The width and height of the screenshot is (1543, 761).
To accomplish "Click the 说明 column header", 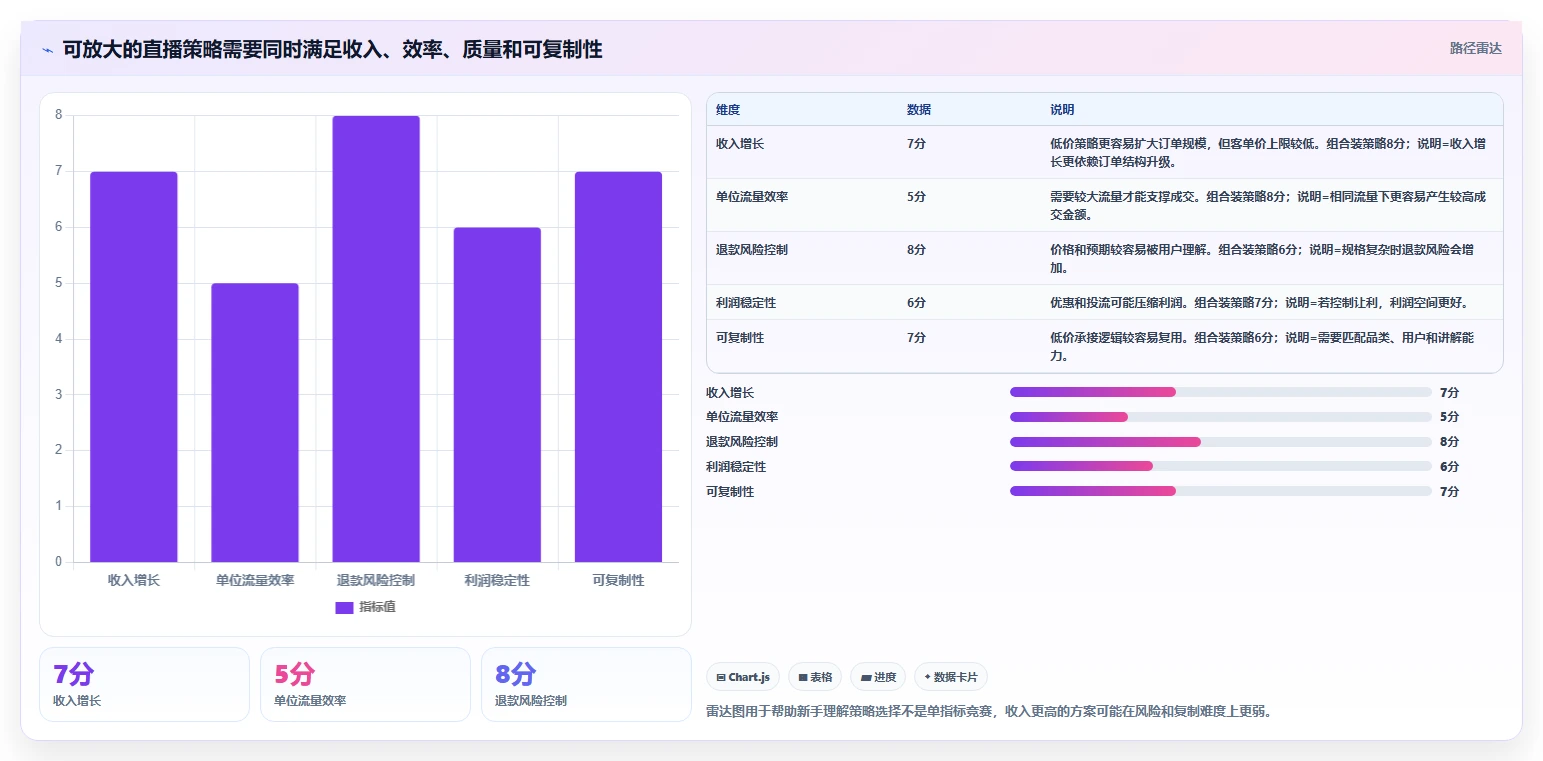I will [1062, 109].
